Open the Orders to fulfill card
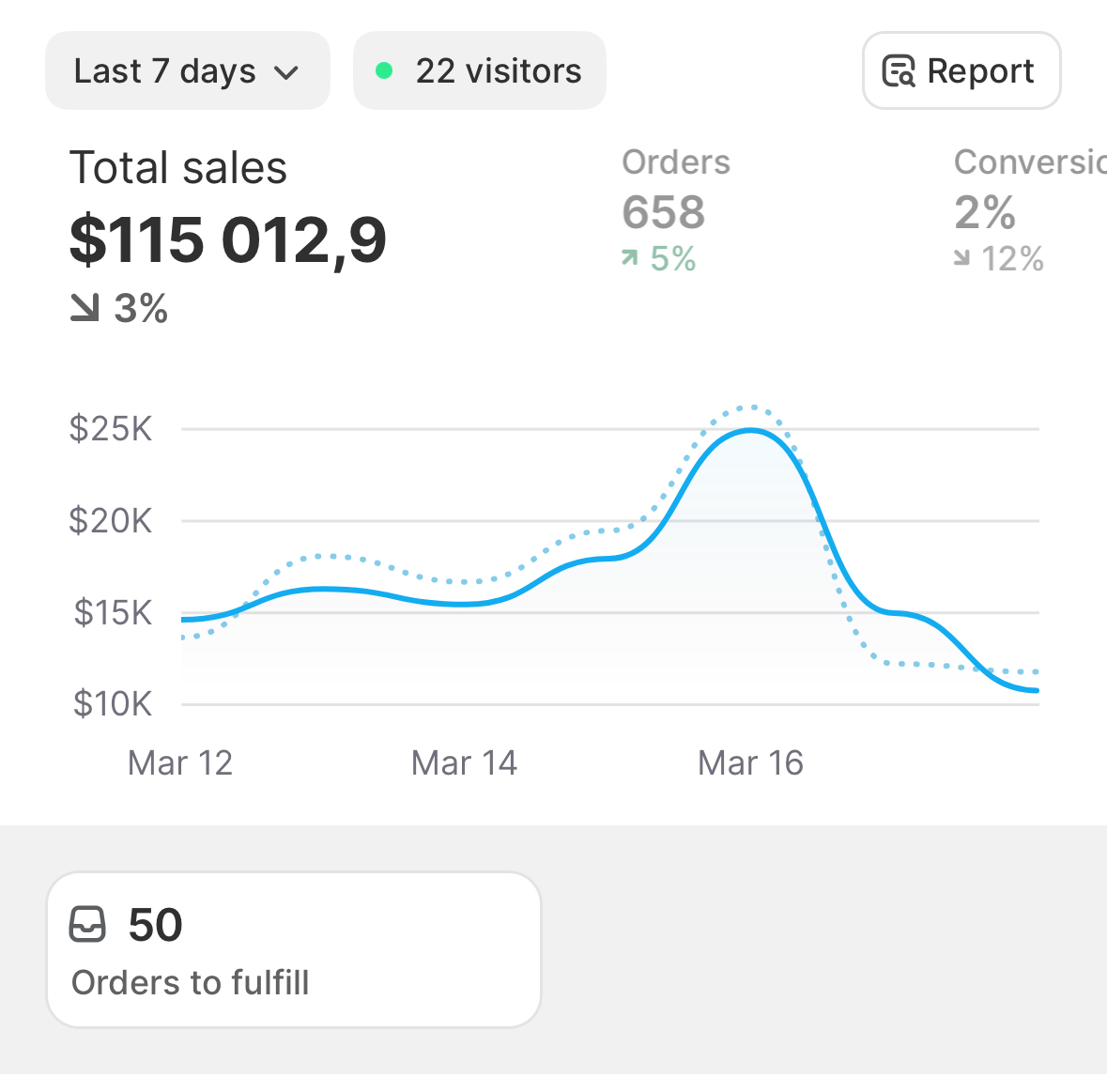Screen dimensions: 1107x1092 coord(293,949)
